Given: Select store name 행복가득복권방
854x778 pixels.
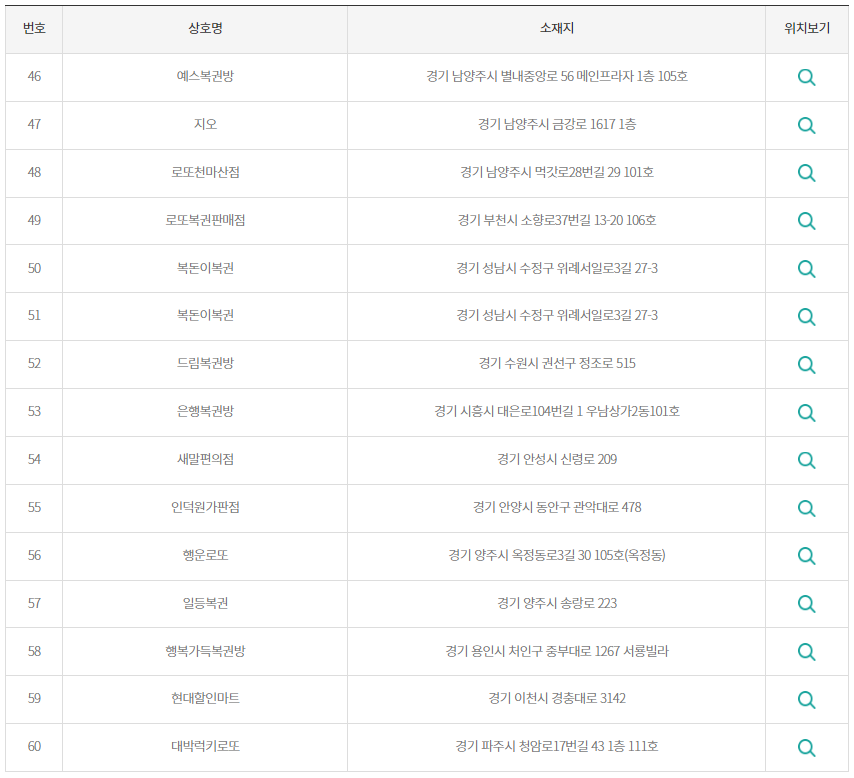Looking at the screenshot, I should (205, 651).
